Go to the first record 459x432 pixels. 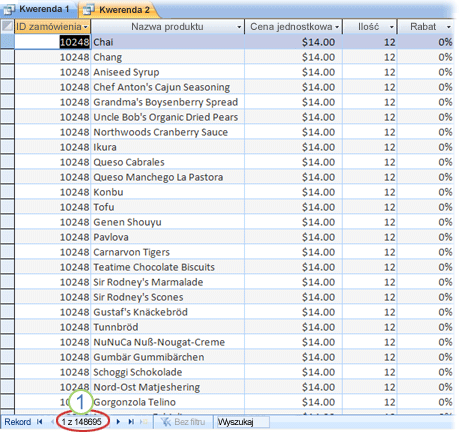click(40, 422)
